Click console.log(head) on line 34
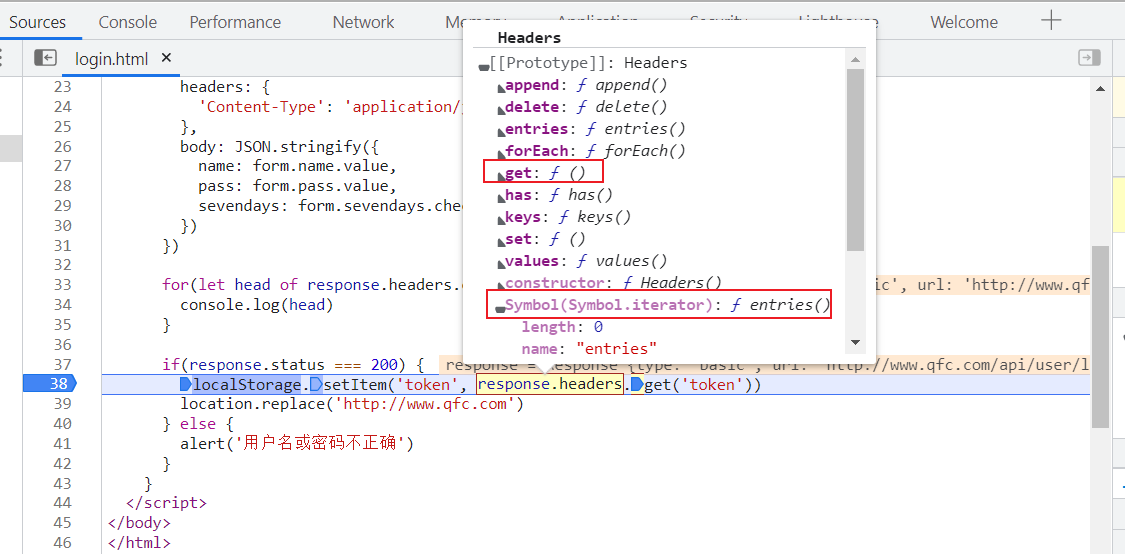Viewport: 1125px width, 554px height. pos(257,305)
